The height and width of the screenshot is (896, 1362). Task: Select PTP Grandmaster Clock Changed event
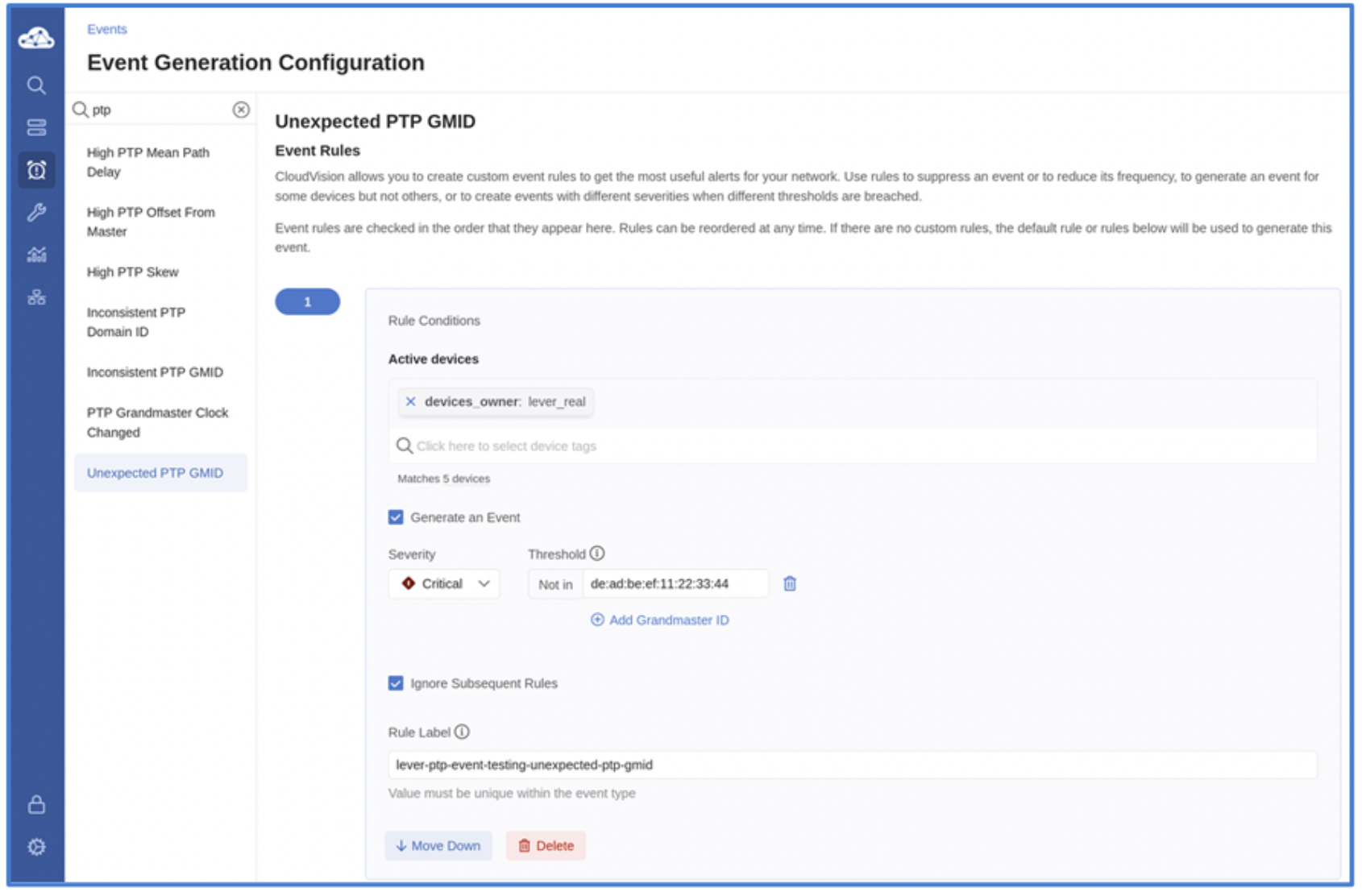pyautogui.click(x=158, y=422)
